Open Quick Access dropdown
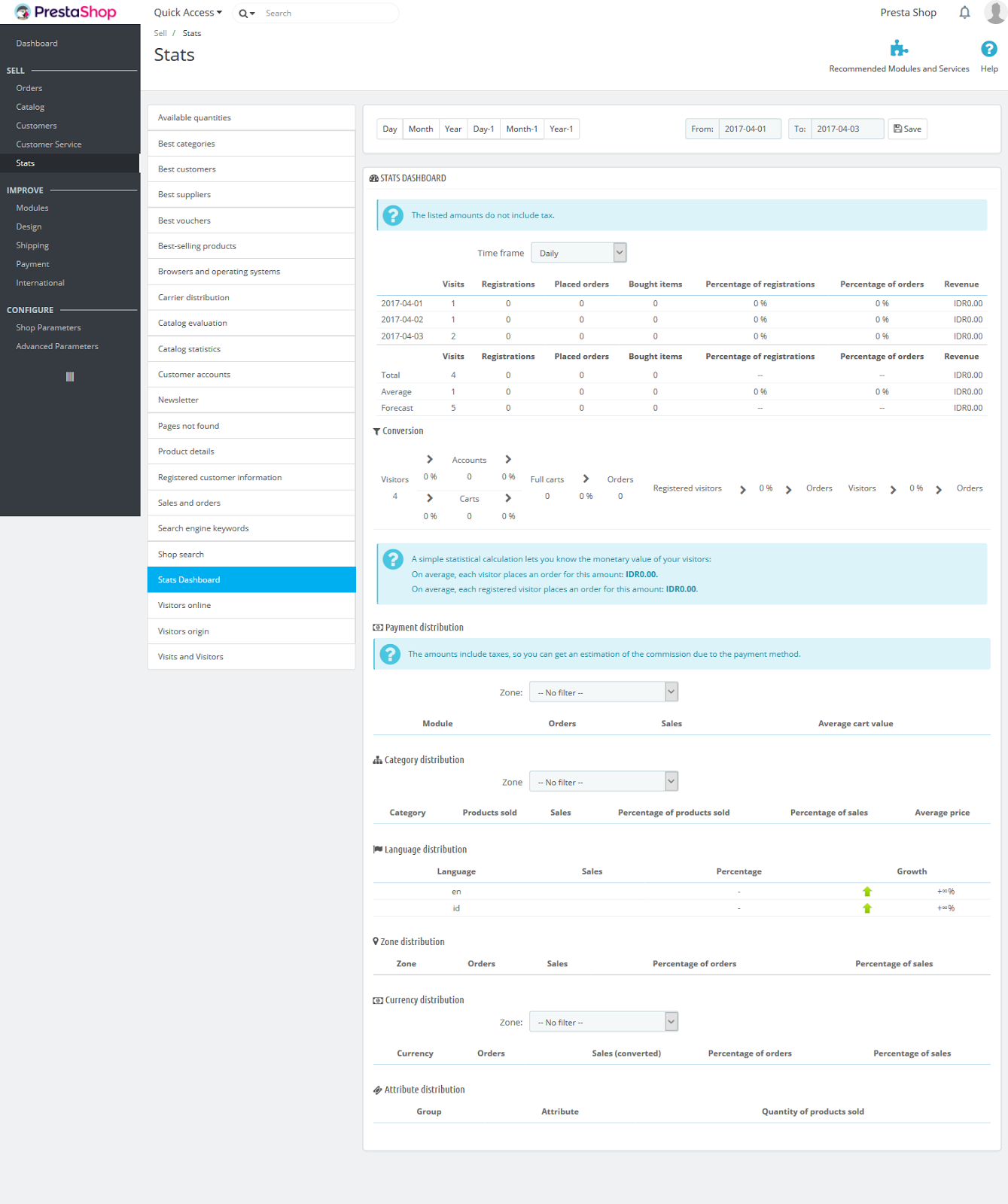Image resolution: width=1008 pixels, height=1204 pixels. tap(187, 13)
